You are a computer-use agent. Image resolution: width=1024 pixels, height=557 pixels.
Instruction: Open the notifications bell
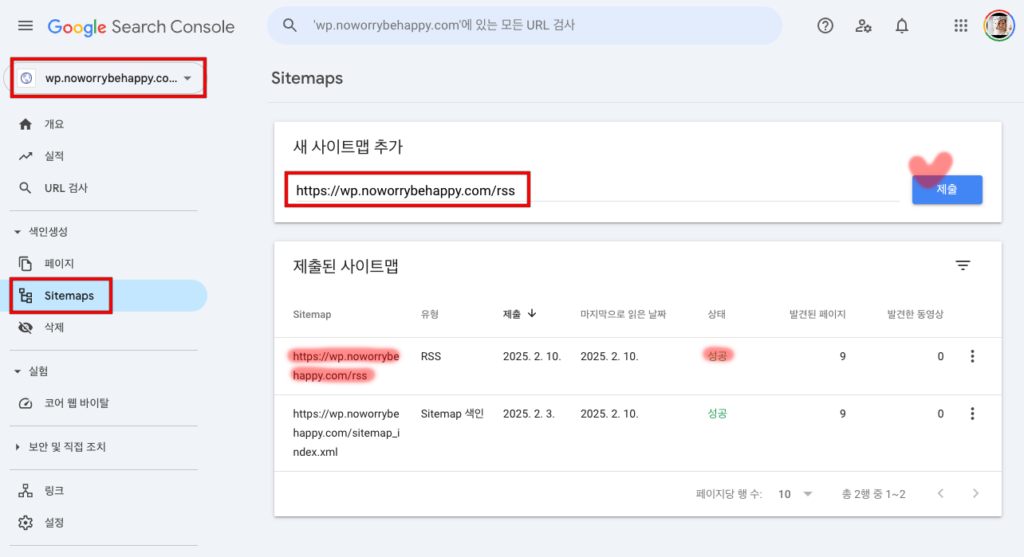coord(902,25)
